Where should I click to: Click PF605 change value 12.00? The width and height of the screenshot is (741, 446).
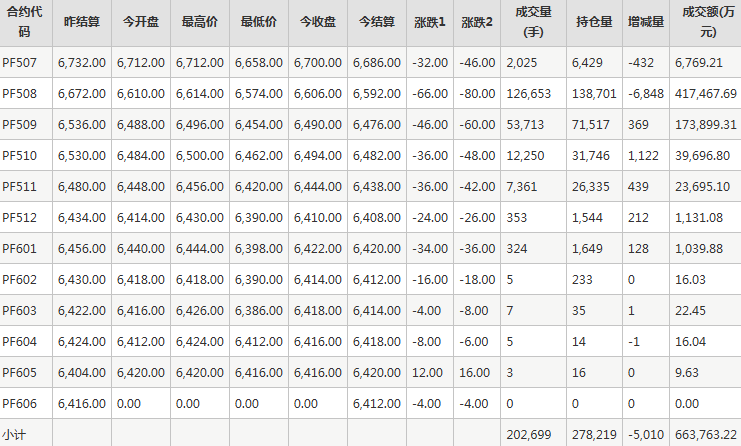[x=427, y=372]
